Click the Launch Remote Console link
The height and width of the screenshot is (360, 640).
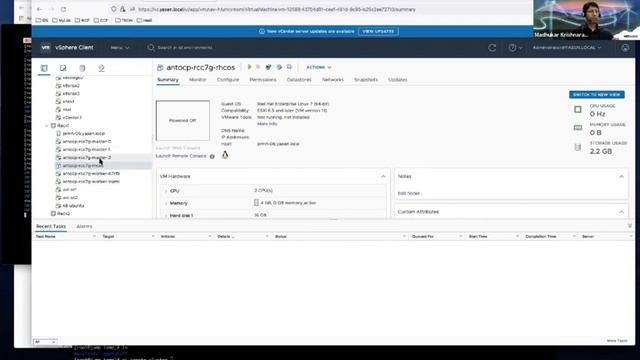point(181,156)
